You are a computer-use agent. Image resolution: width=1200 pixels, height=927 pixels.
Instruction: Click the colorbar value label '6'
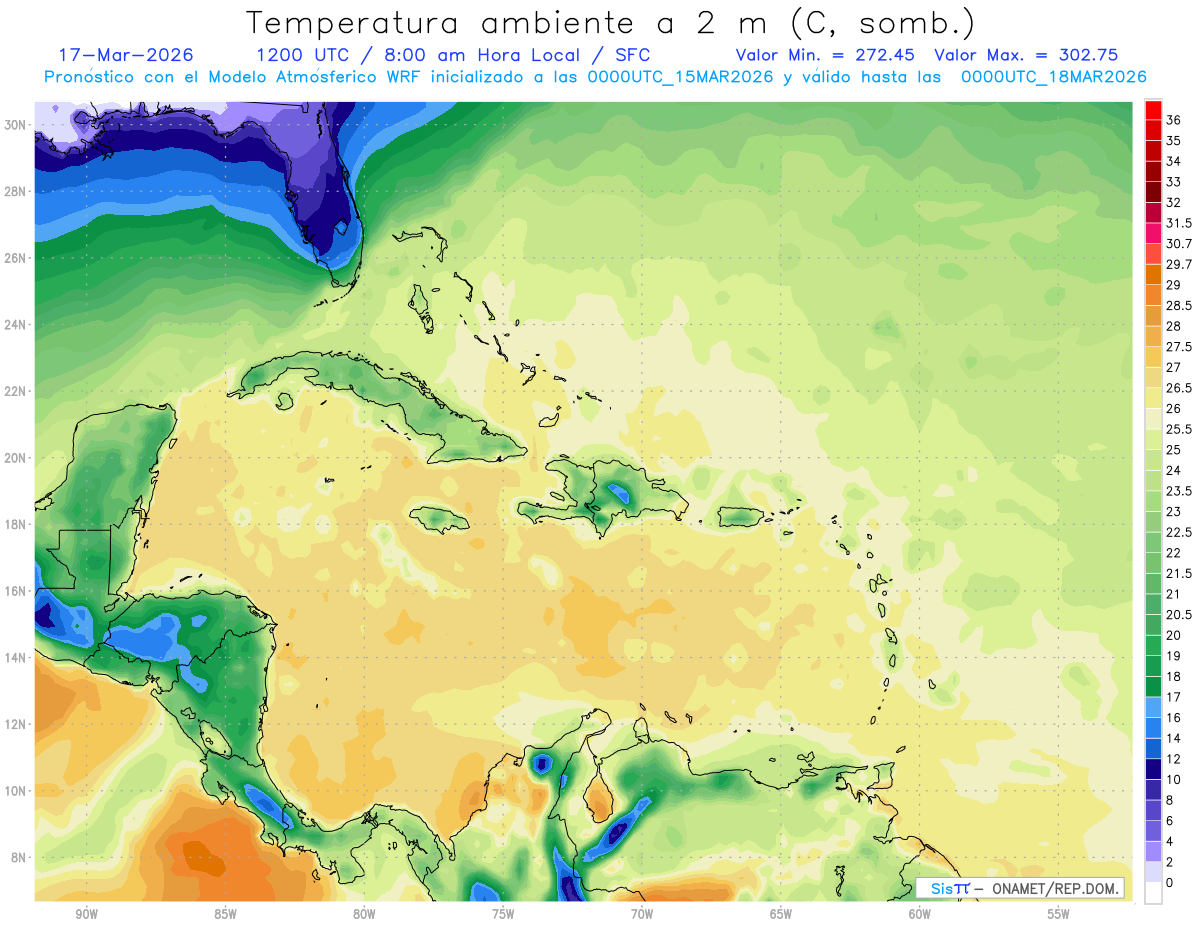tap(1170, 821)
